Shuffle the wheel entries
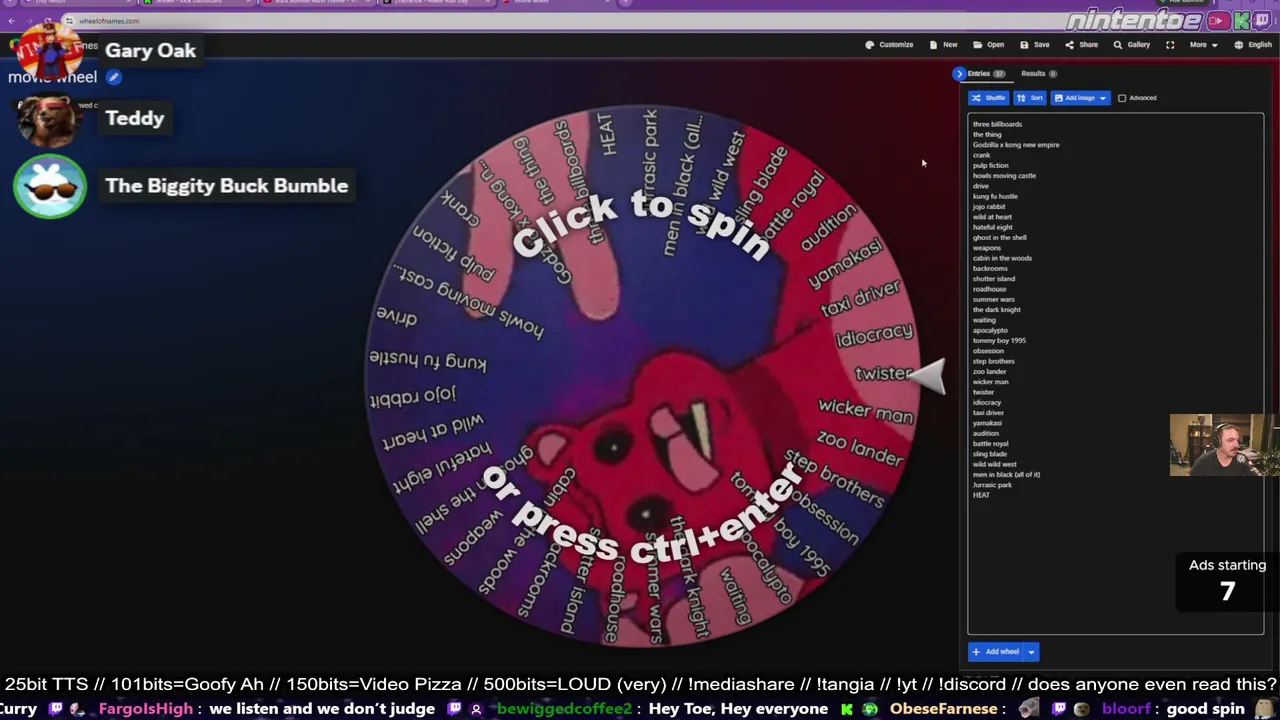 [x=988, y=98]
